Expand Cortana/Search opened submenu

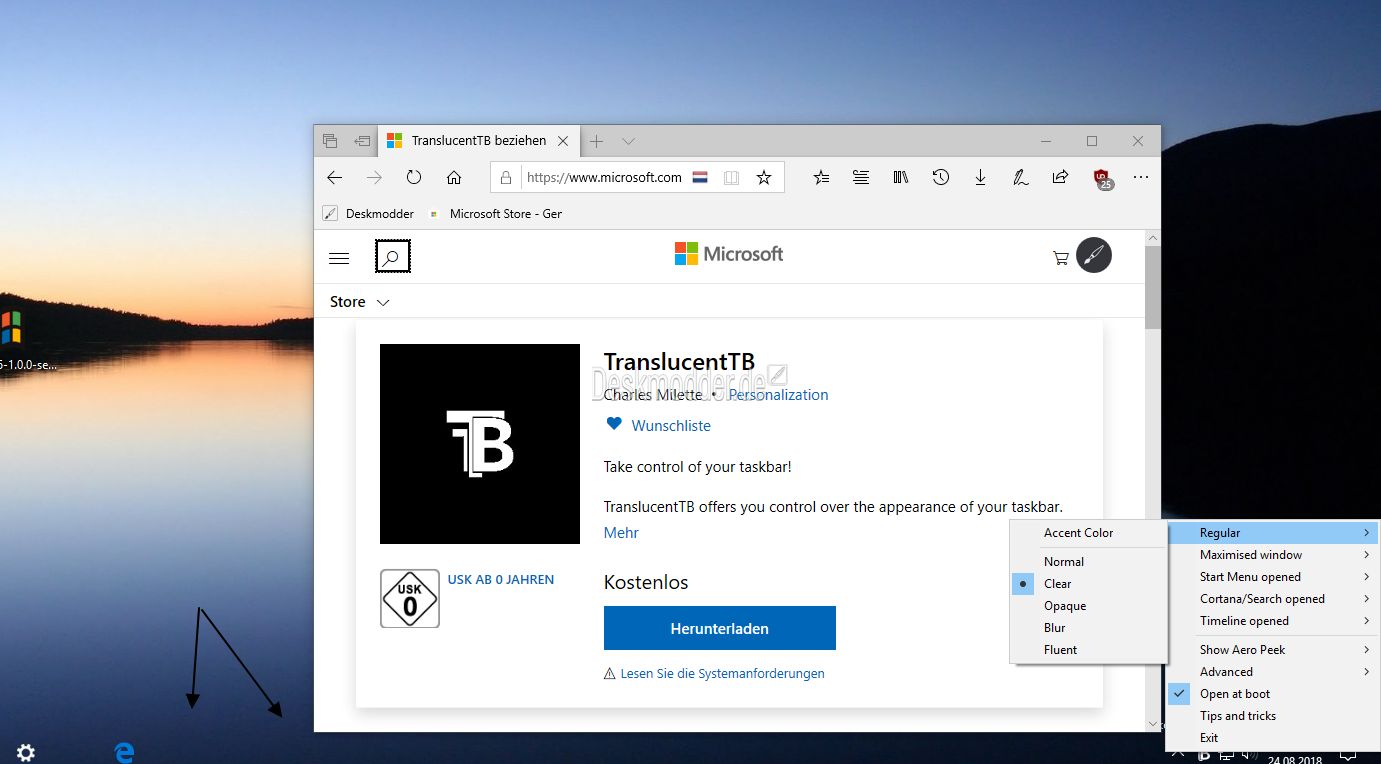(x=1273, y=599)
